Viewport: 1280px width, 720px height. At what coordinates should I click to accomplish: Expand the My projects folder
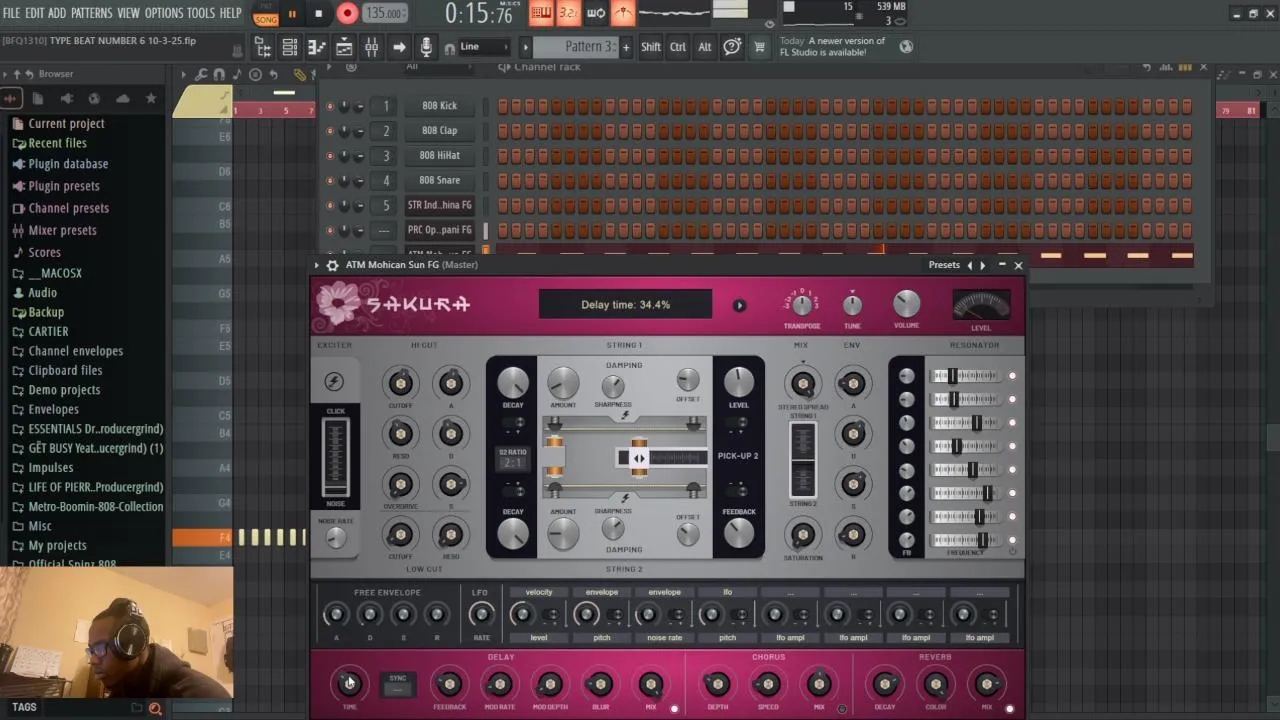(57, 545)
